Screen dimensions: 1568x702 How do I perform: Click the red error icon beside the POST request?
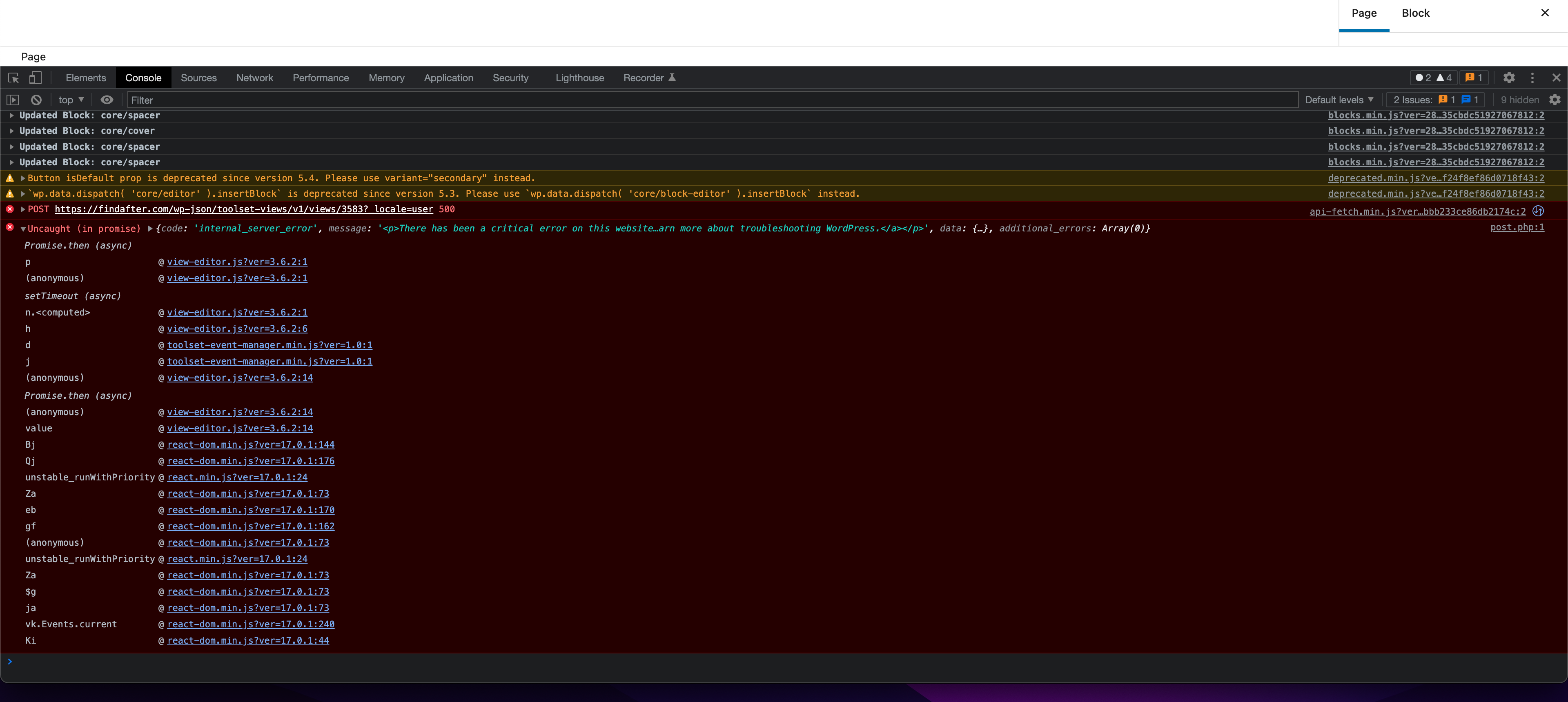click(x=10, y=209)
